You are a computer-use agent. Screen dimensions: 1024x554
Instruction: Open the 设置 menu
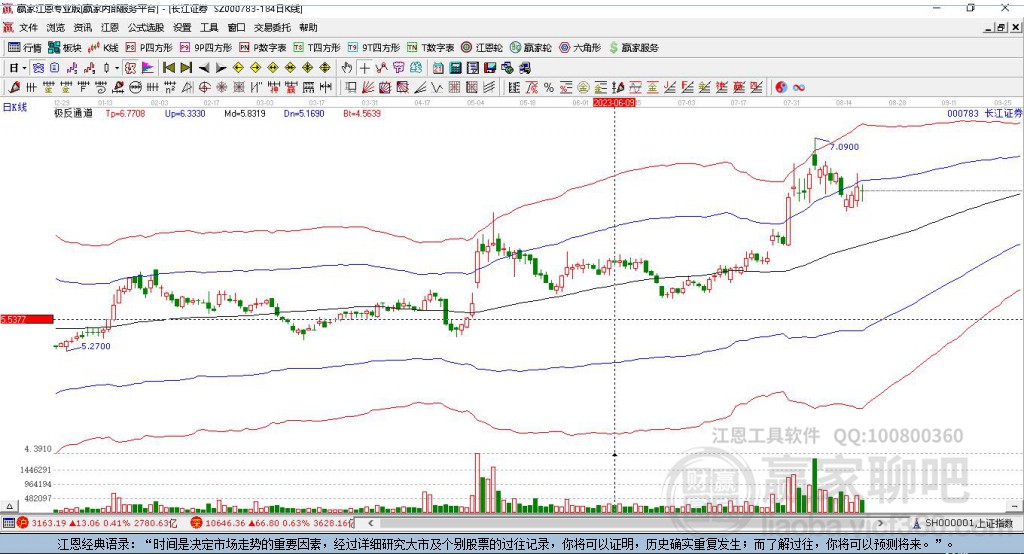pyautogui.click(x=182, y=27)
